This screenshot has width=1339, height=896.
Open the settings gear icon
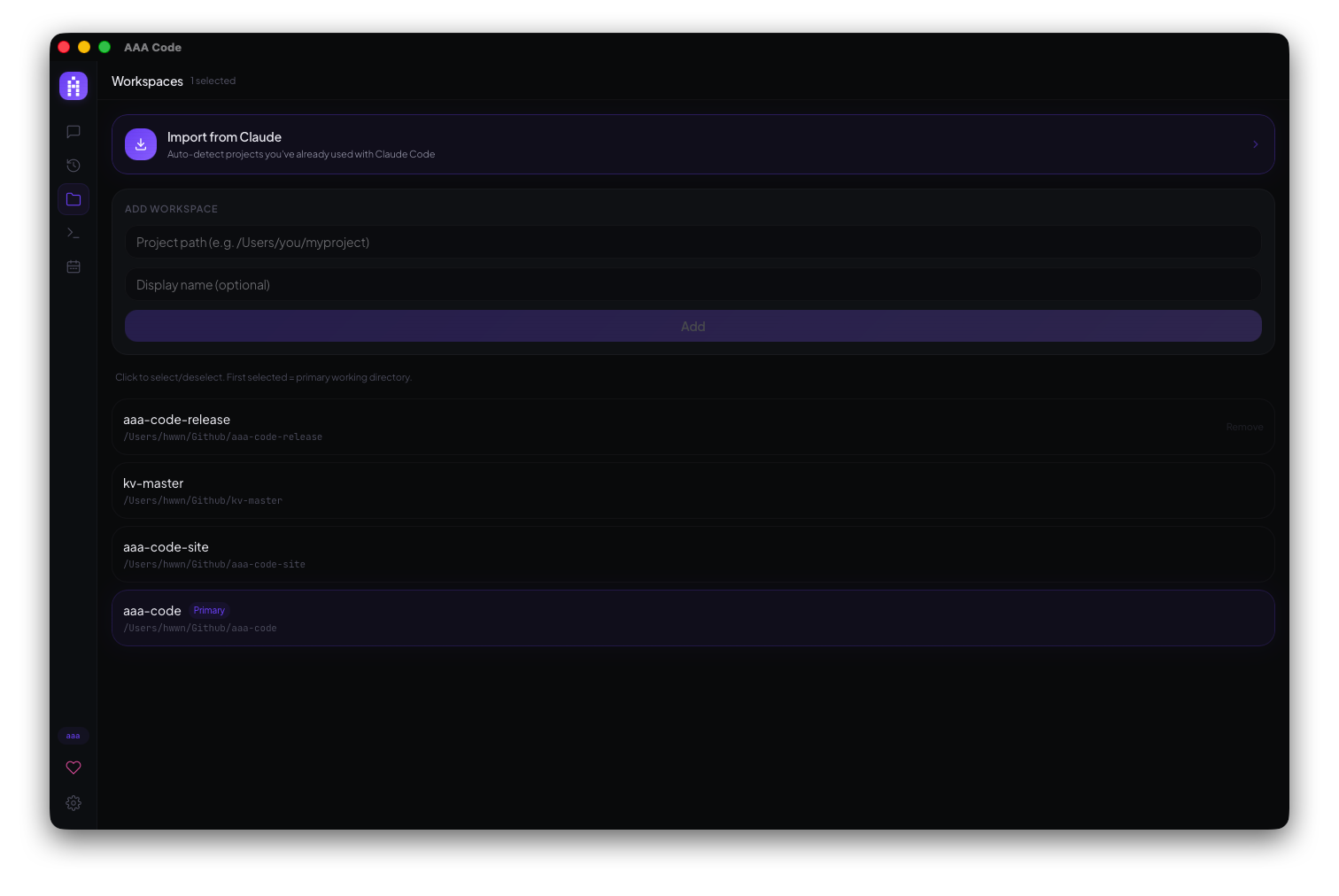pos(74,803)
